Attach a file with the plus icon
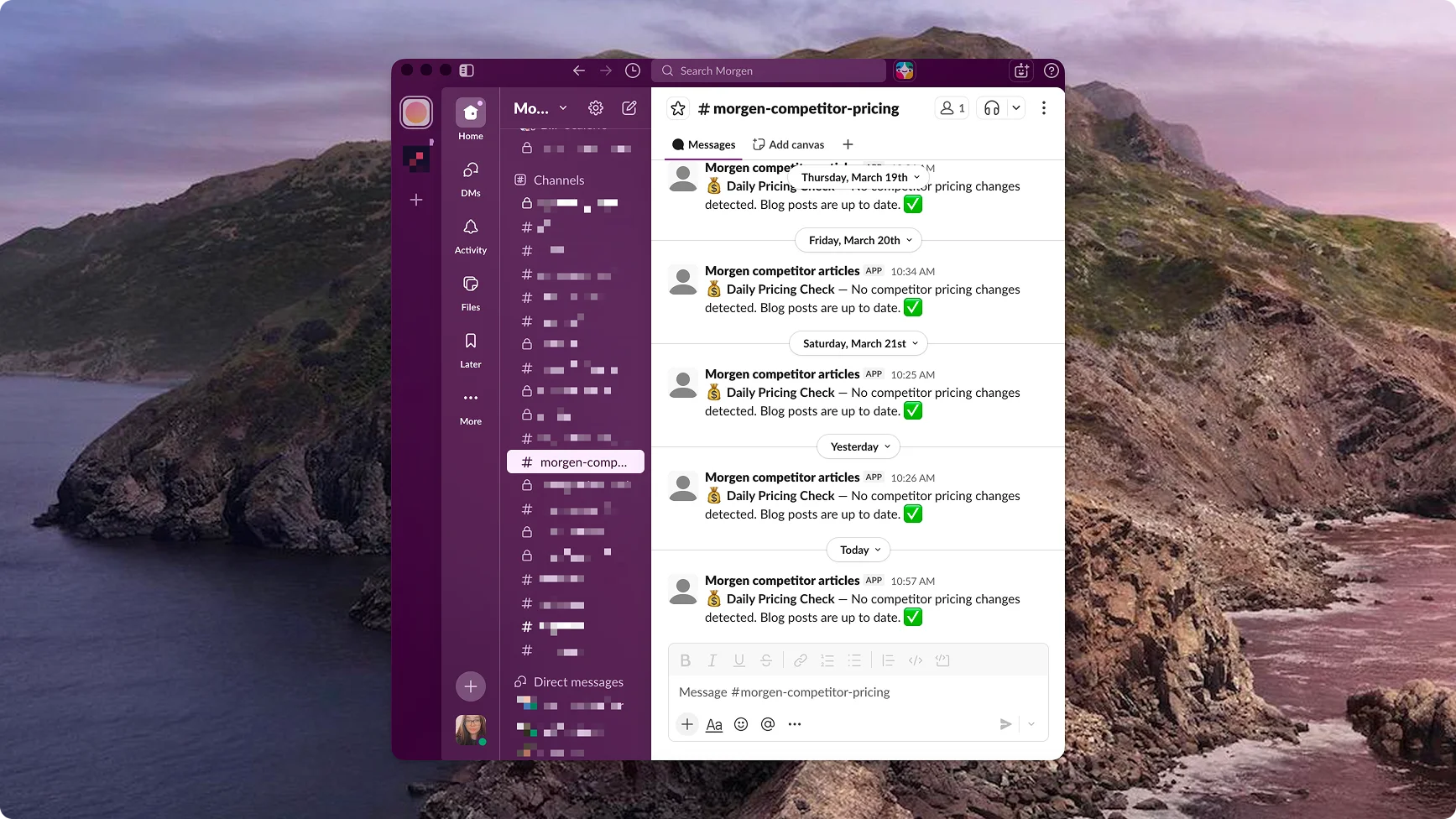The height and width of the screenshot is (819, 1456). coord(686,723)
